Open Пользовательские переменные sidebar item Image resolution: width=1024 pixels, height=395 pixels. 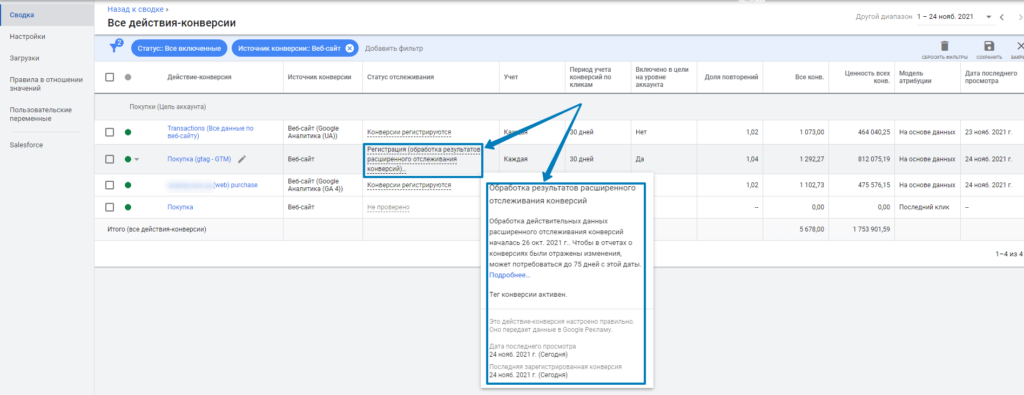[40, 114]
